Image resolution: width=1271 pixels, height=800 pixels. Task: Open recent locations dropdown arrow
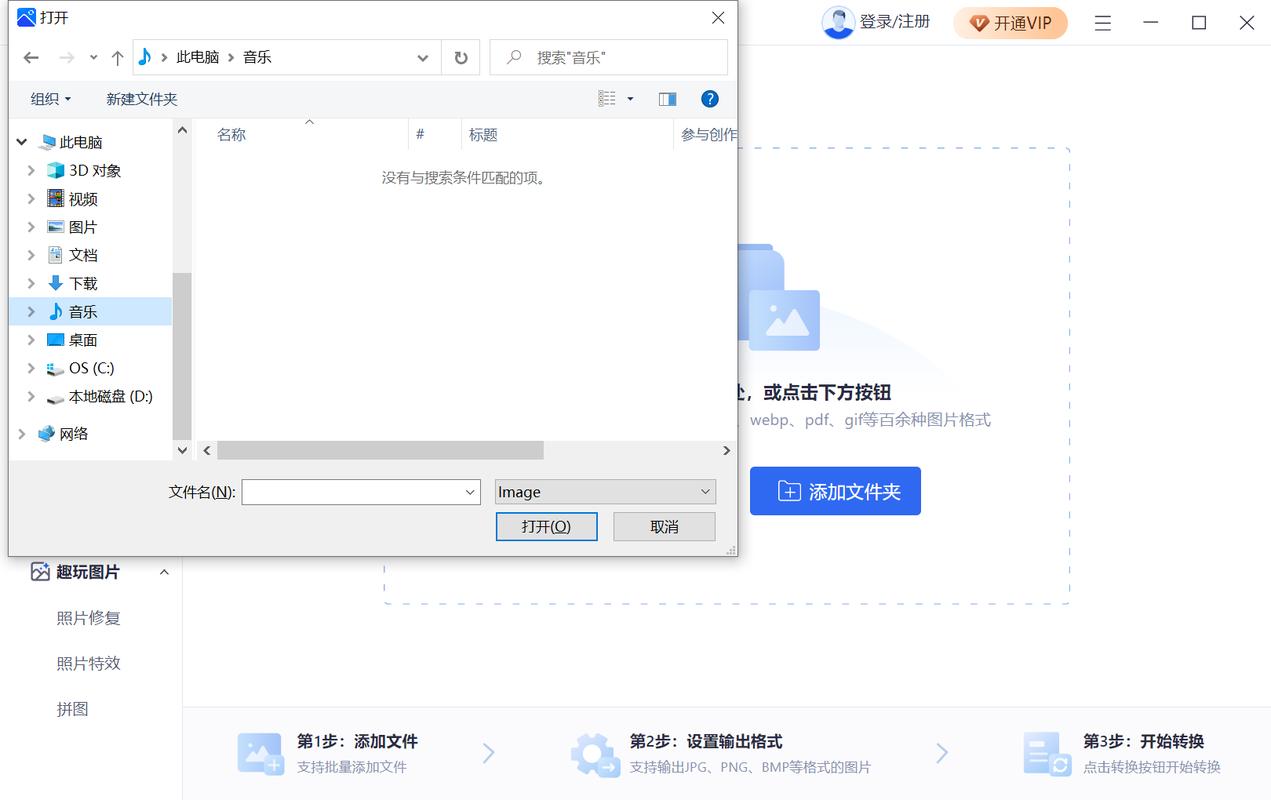(x=93, y=58)
